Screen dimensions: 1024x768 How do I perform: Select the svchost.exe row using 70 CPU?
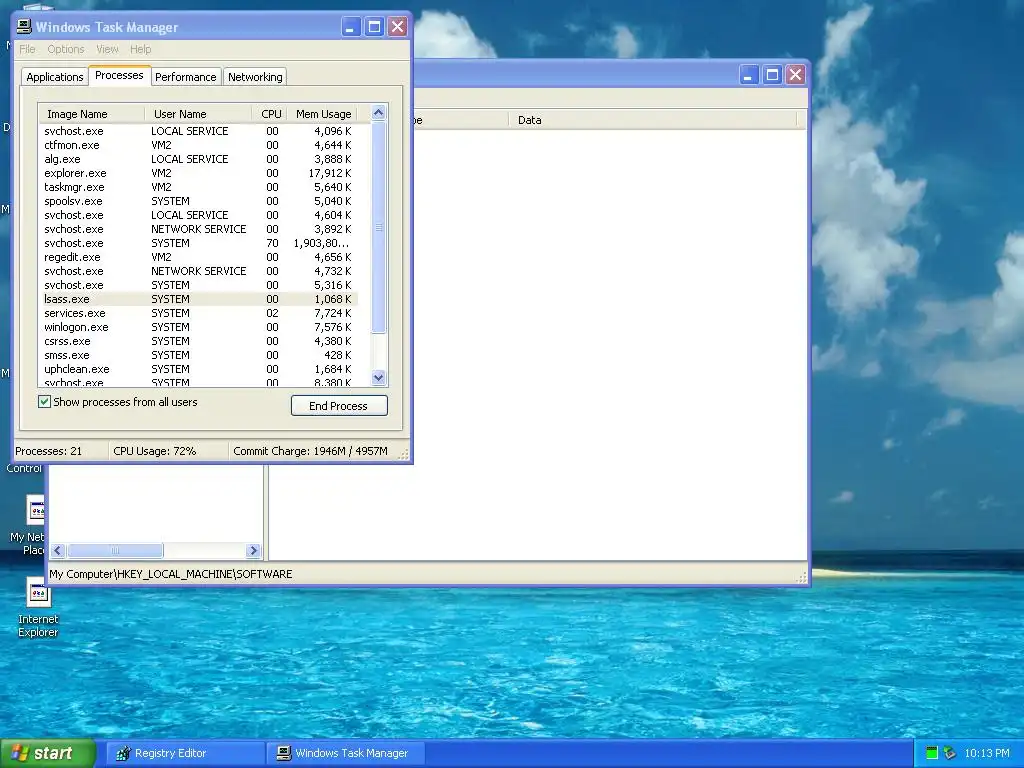coord(198,243)
